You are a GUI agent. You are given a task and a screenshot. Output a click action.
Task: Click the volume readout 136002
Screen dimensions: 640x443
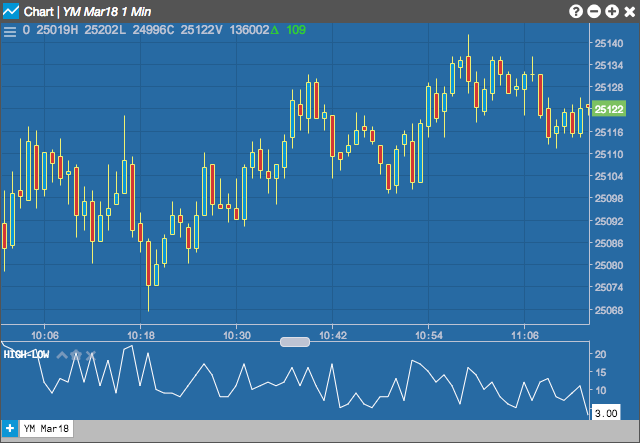coord(249,30)
